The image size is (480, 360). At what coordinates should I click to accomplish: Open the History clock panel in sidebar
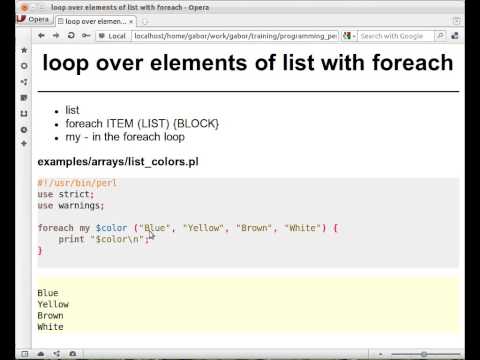pos(24,130)
